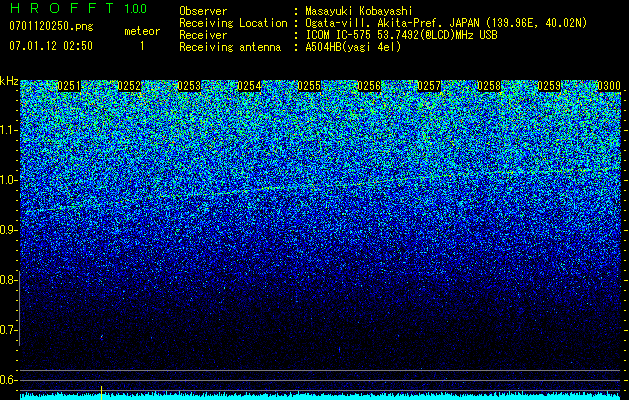Click the cyan signal level strip
629x400 pixels.
tap(321, 397)
